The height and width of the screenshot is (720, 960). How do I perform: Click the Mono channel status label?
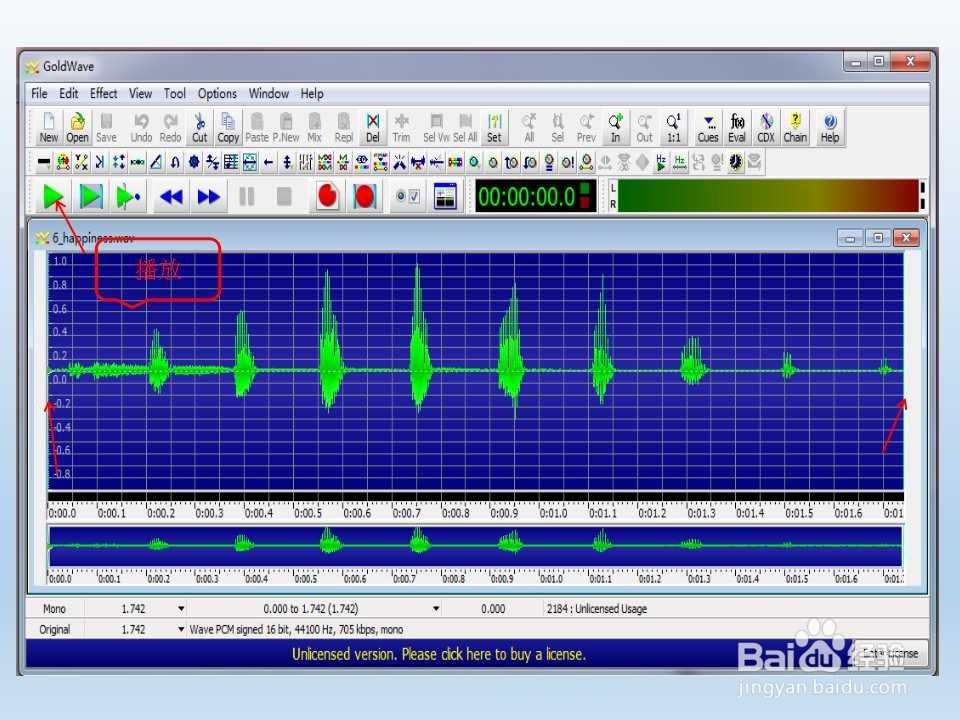[54, 609]
